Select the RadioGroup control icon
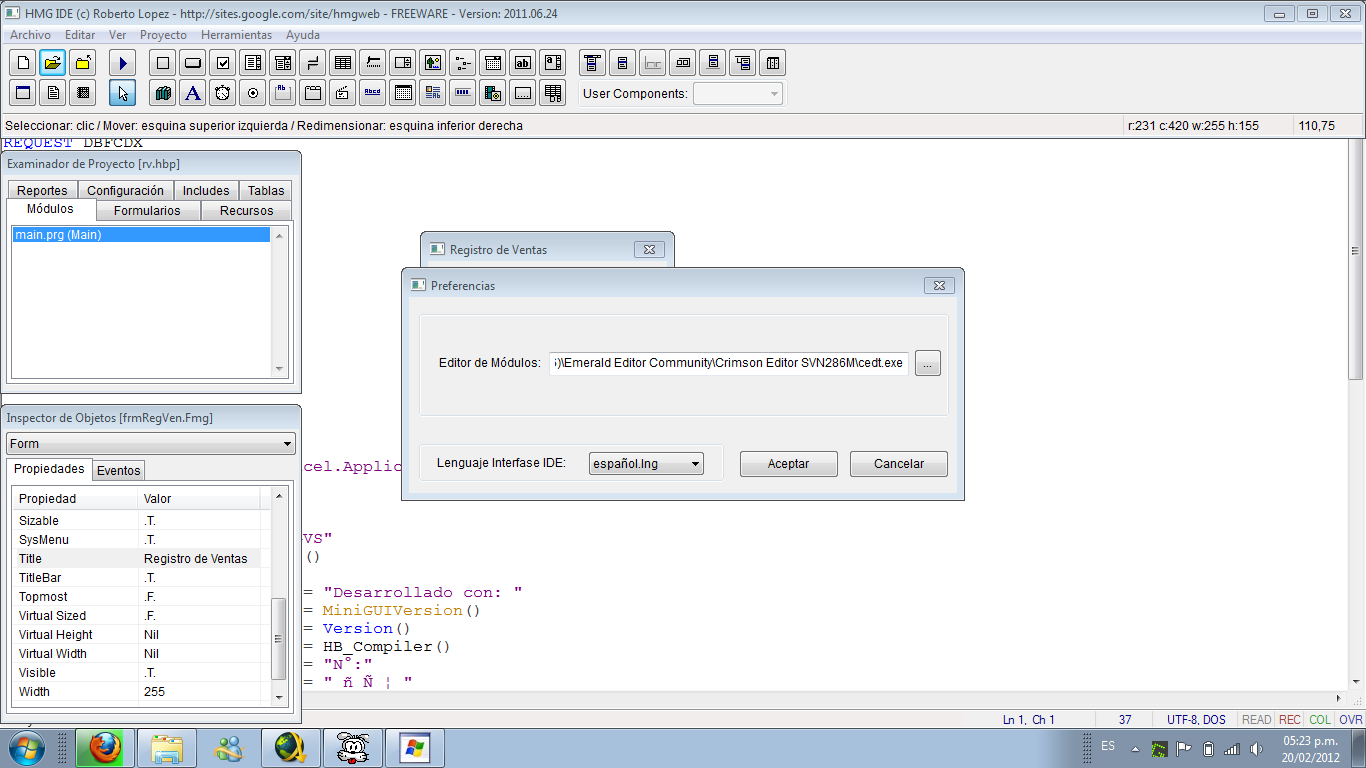The image size is (1366, 768). click(x=253, y=93)
